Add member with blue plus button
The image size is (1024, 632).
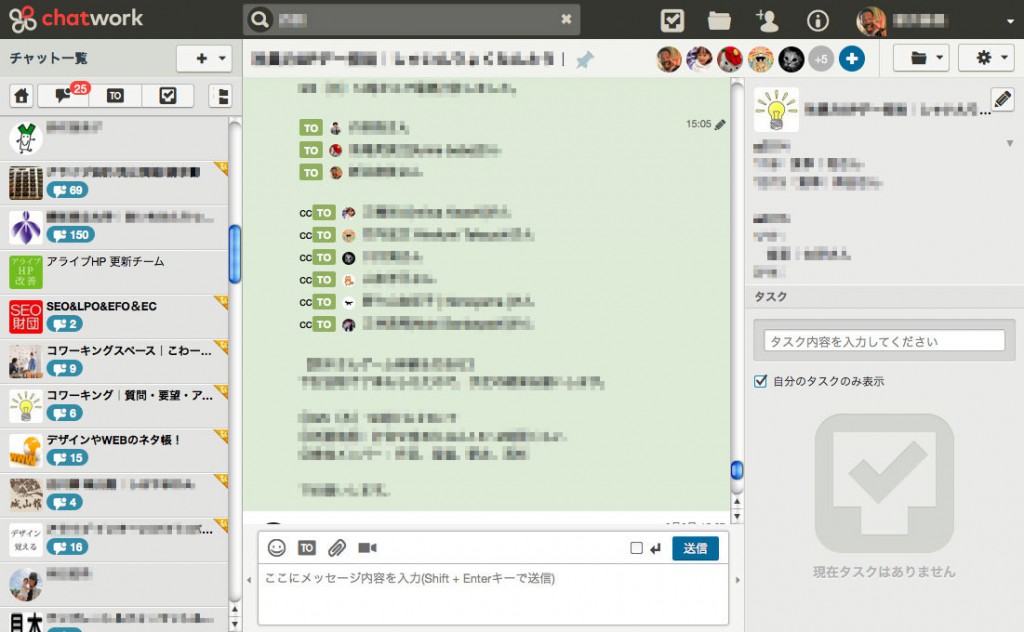click(x=852, y=59)
